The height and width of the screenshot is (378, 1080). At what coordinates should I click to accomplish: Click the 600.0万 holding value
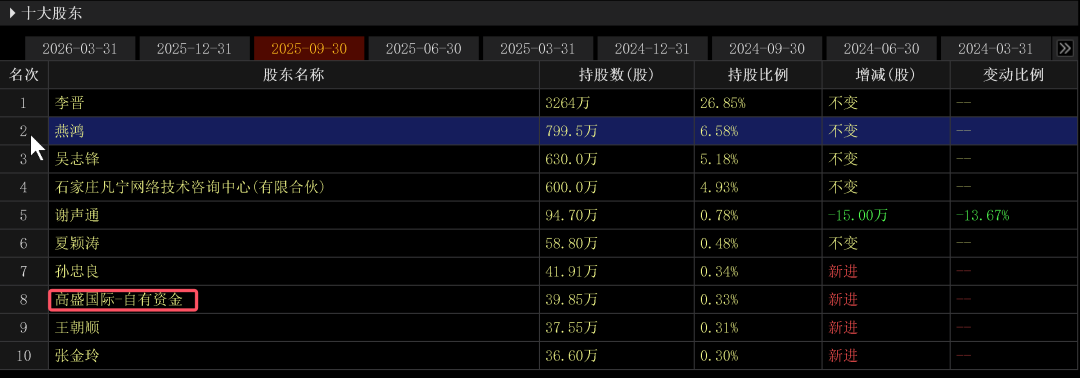click(571, 187)
